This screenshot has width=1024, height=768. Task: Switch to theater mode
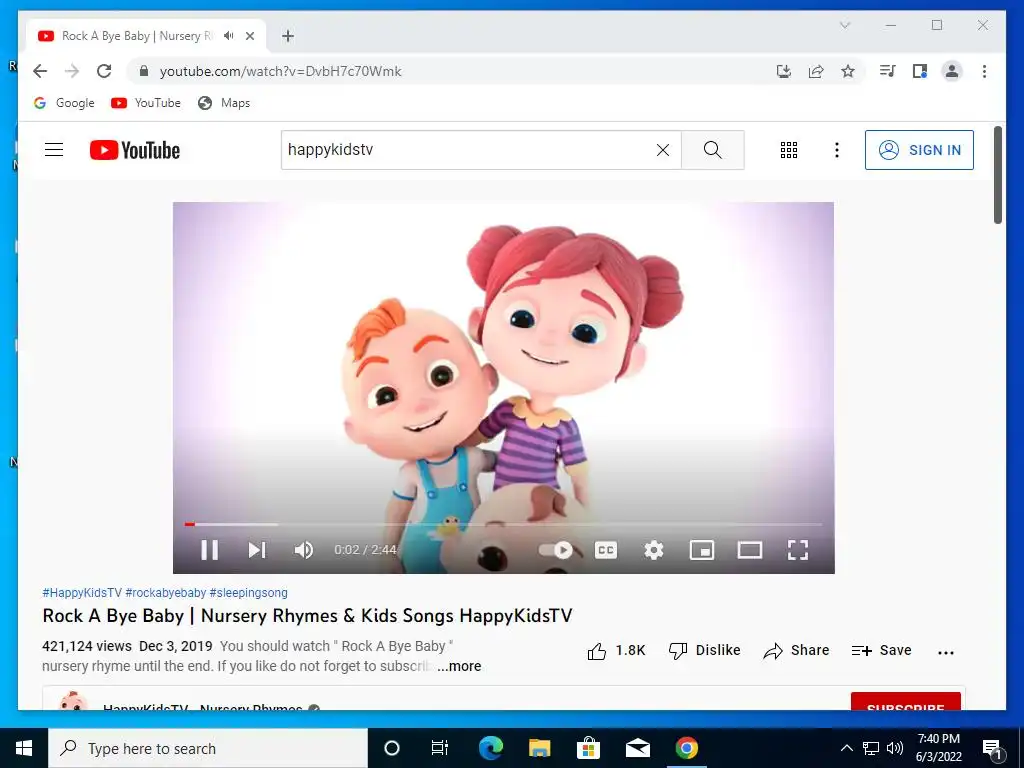[x=750, y=550]
